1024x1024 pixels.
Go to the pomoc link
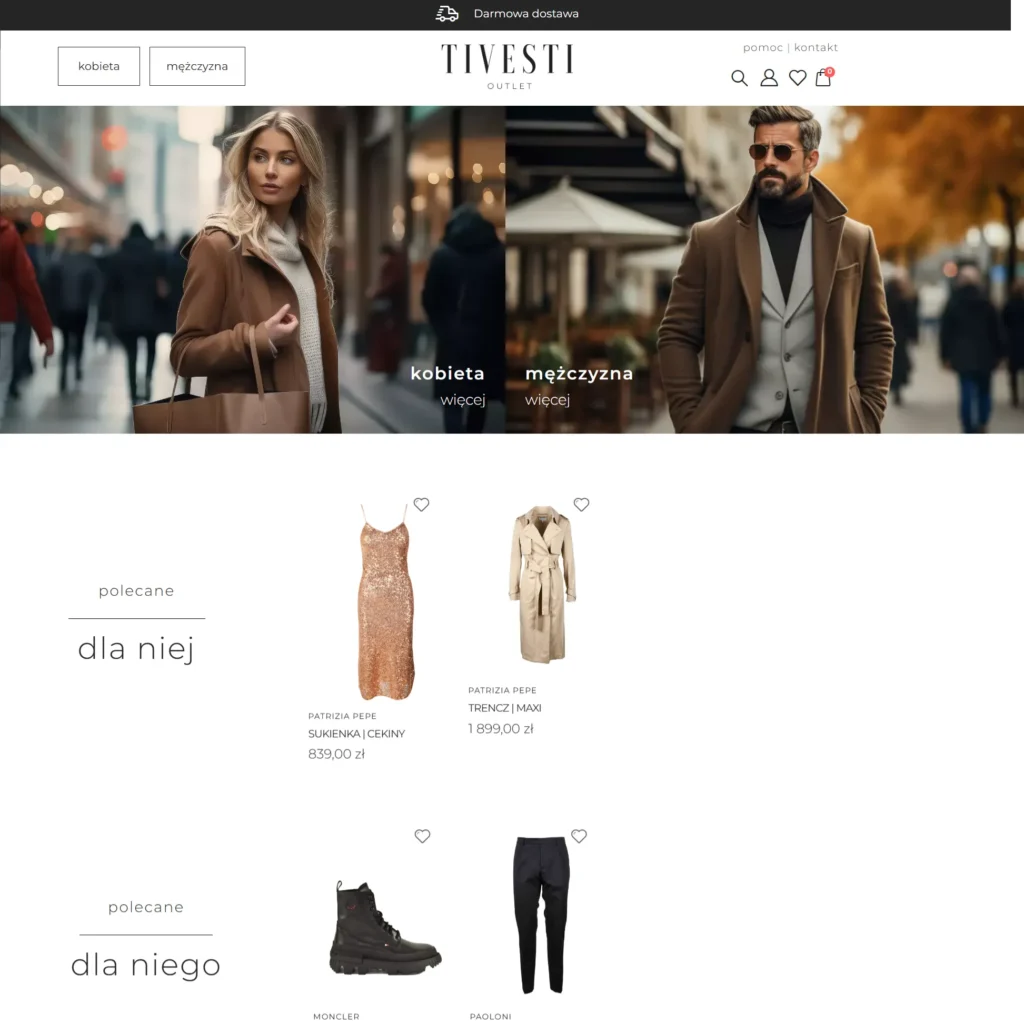point(763,48)
